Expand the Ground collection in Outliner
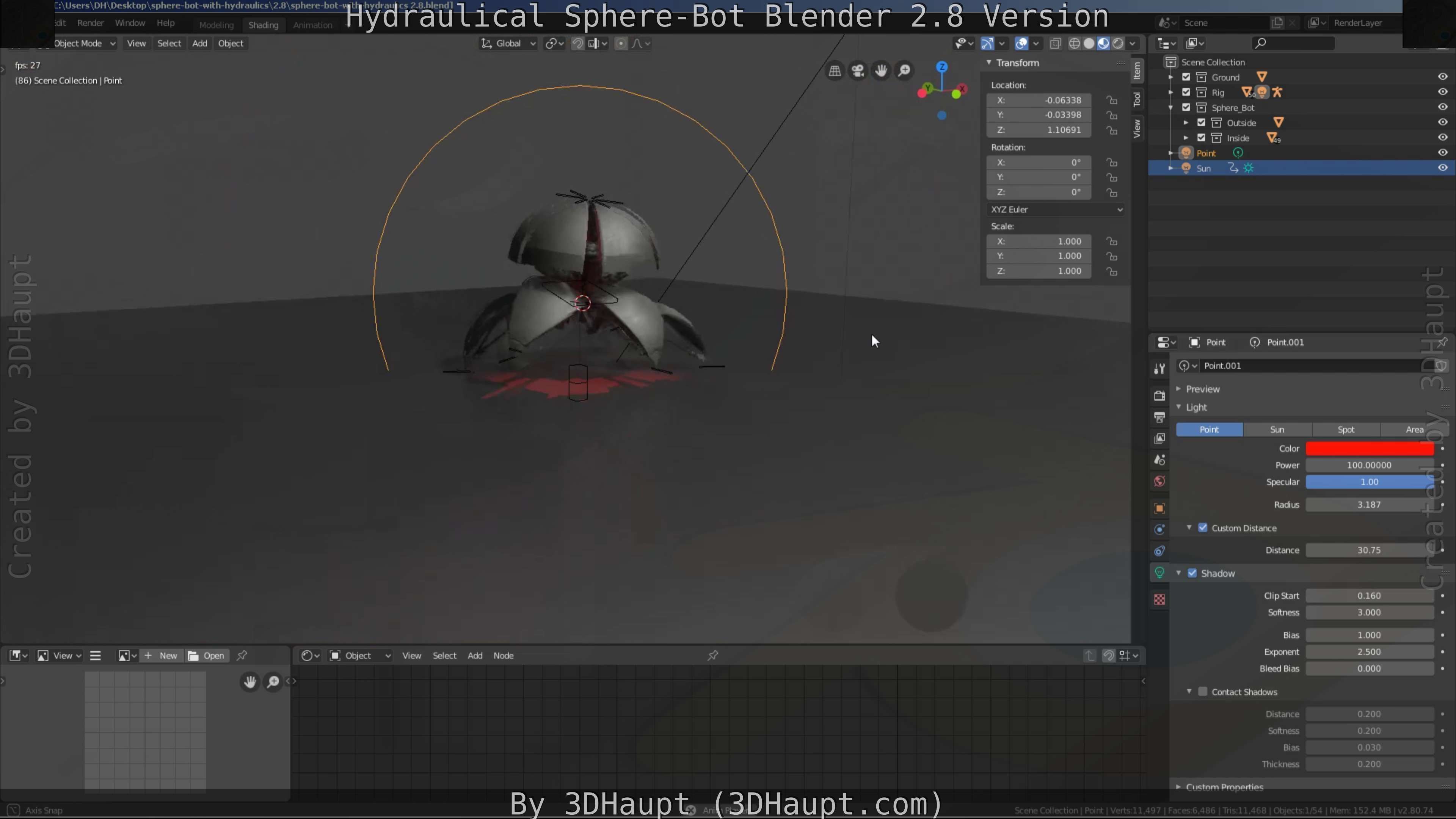This screenshot has width=1456, height=819. tap(1170, 77)
